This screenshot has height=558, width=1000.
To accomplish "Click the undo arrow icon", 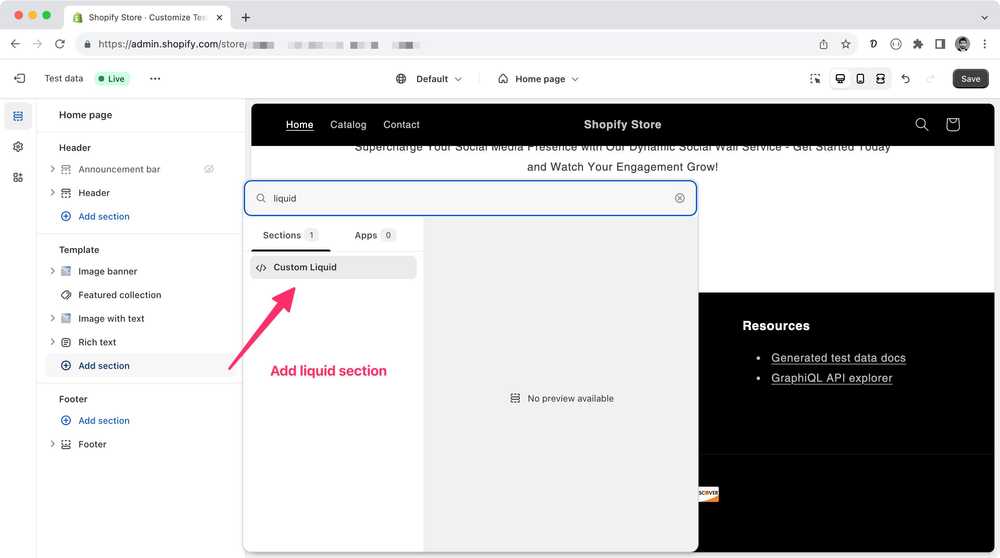I will pyautogui.click(x=906, y=79).
